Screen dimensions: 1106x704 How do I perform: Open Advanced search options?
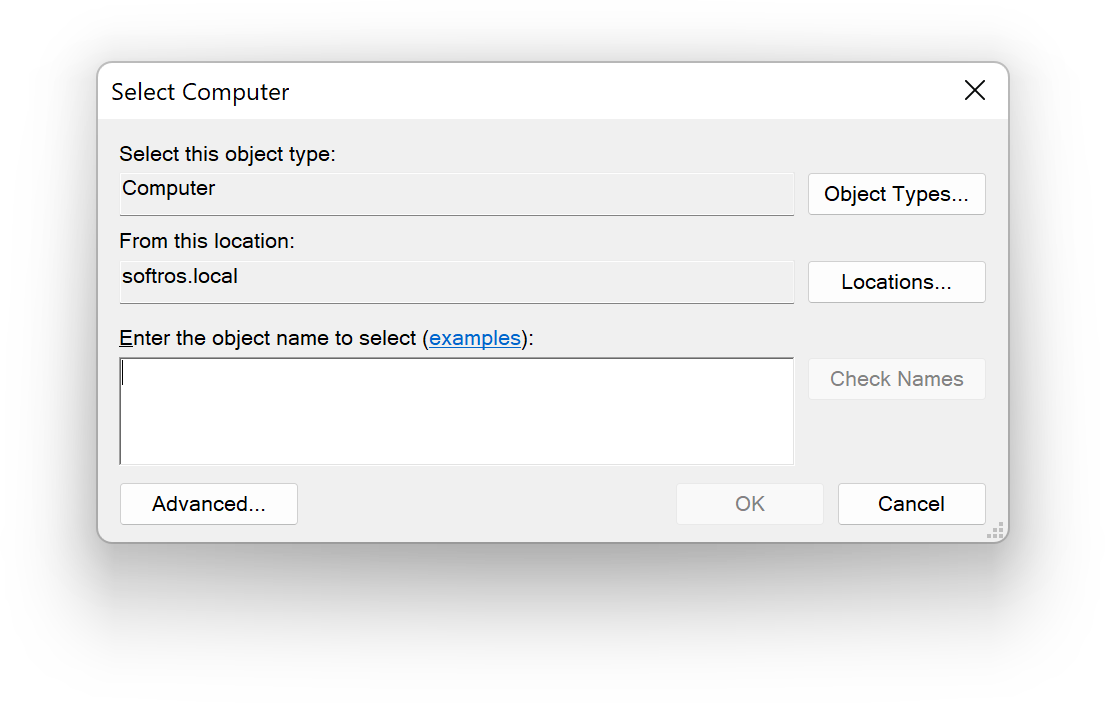click(x=208, y=503)
